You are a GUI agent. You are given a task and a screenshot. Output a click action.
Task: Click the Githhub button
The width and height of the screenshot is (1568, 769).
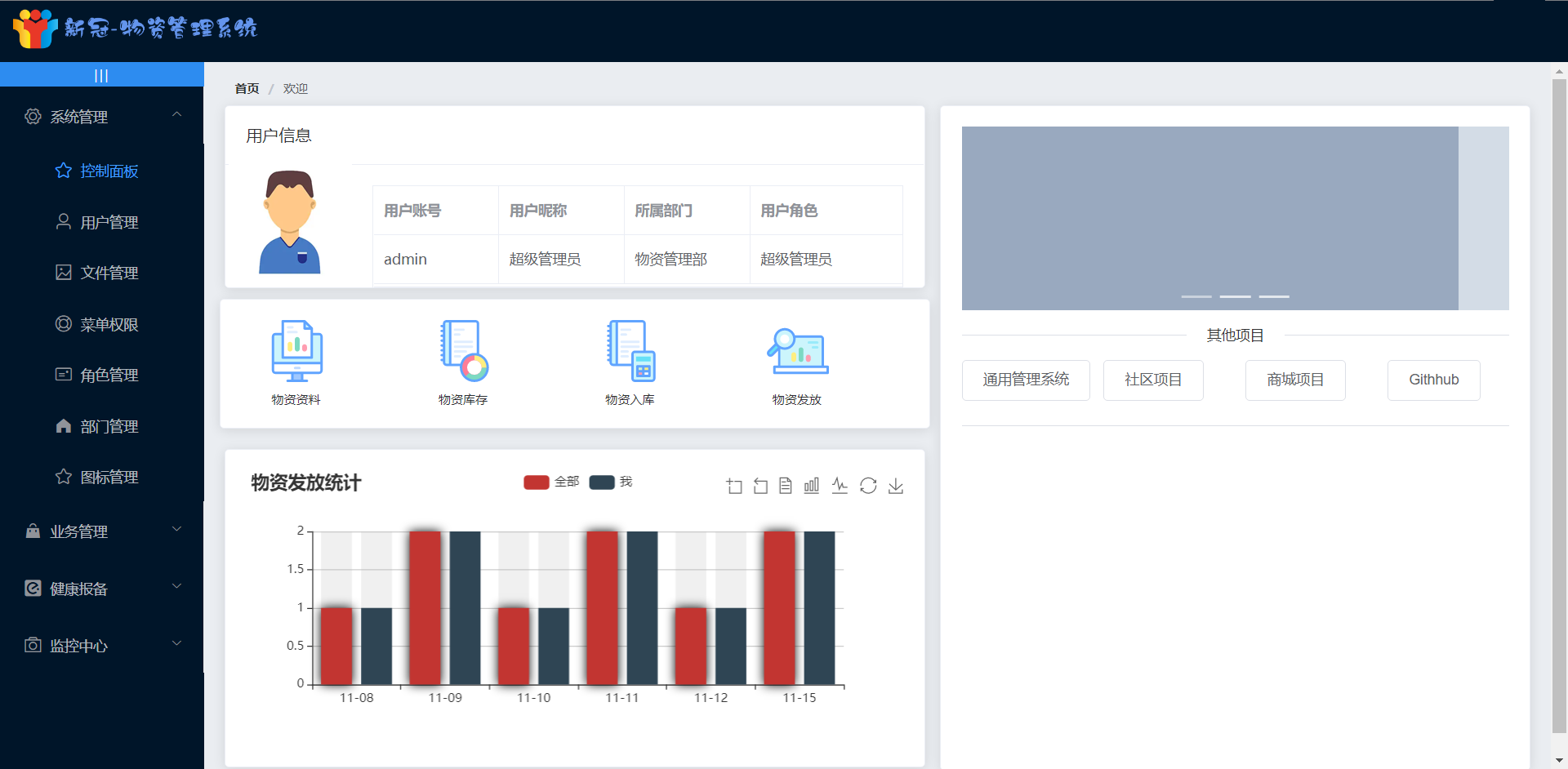pyautogui.click(x=1434, y=380)
